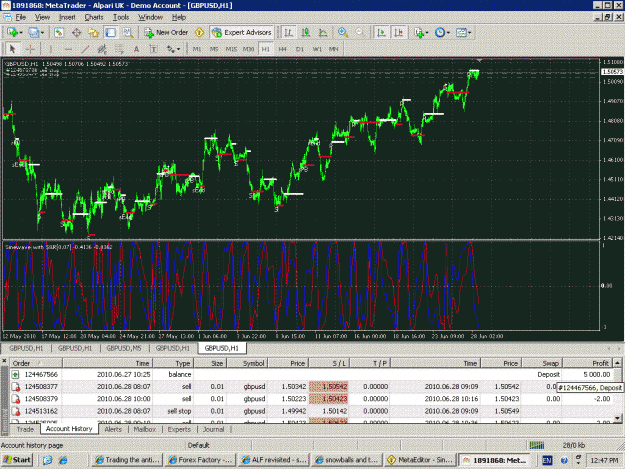Click the Arrows drawing tool icon
Image resolution: width=625 pixels, height=469 pixels.
(171, 49)
